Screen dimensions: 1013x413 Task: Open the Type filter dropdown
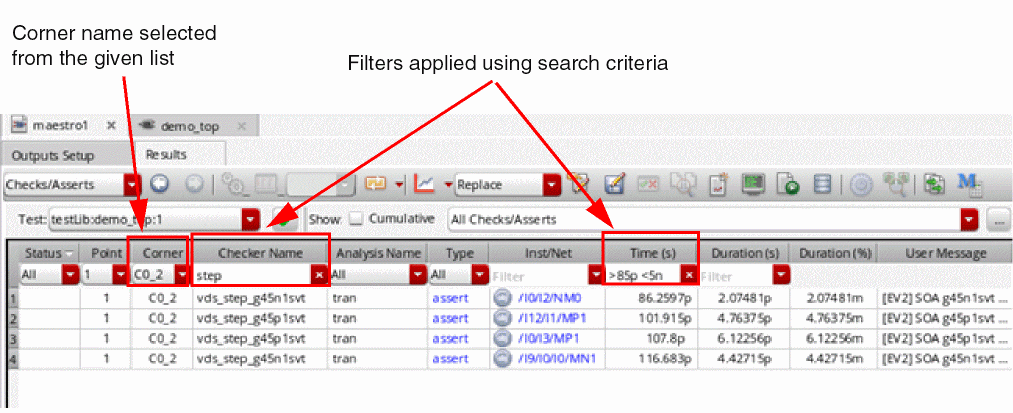tap(481, 275)
